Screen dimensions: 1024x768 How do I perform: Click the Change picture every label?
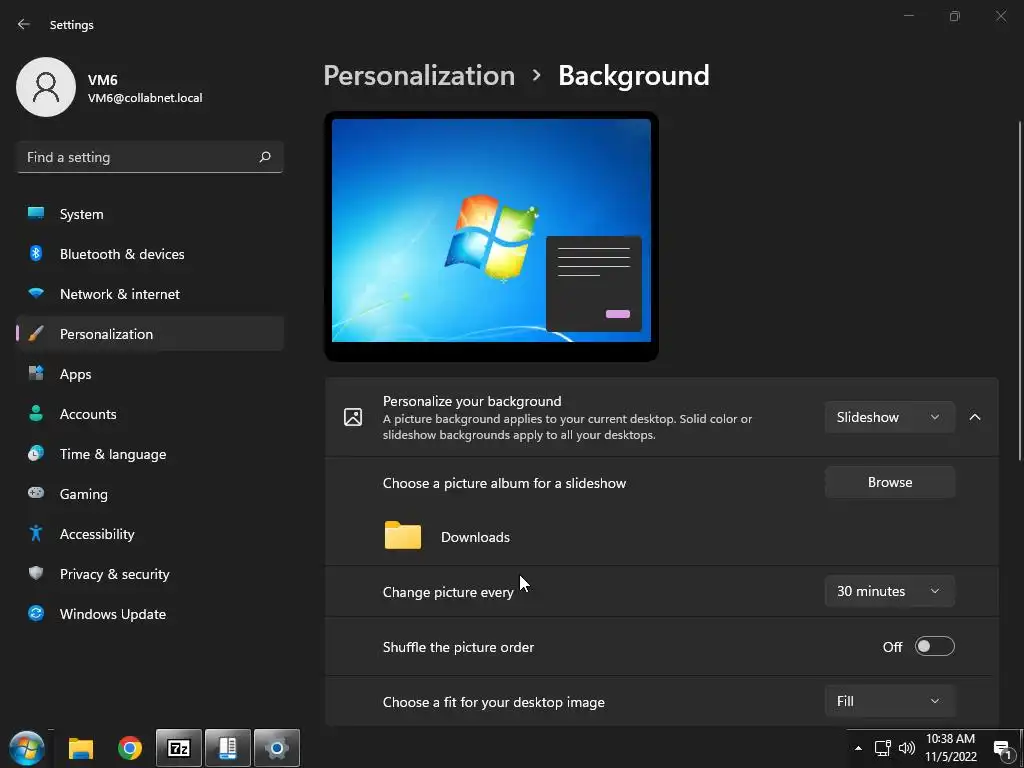448,592
